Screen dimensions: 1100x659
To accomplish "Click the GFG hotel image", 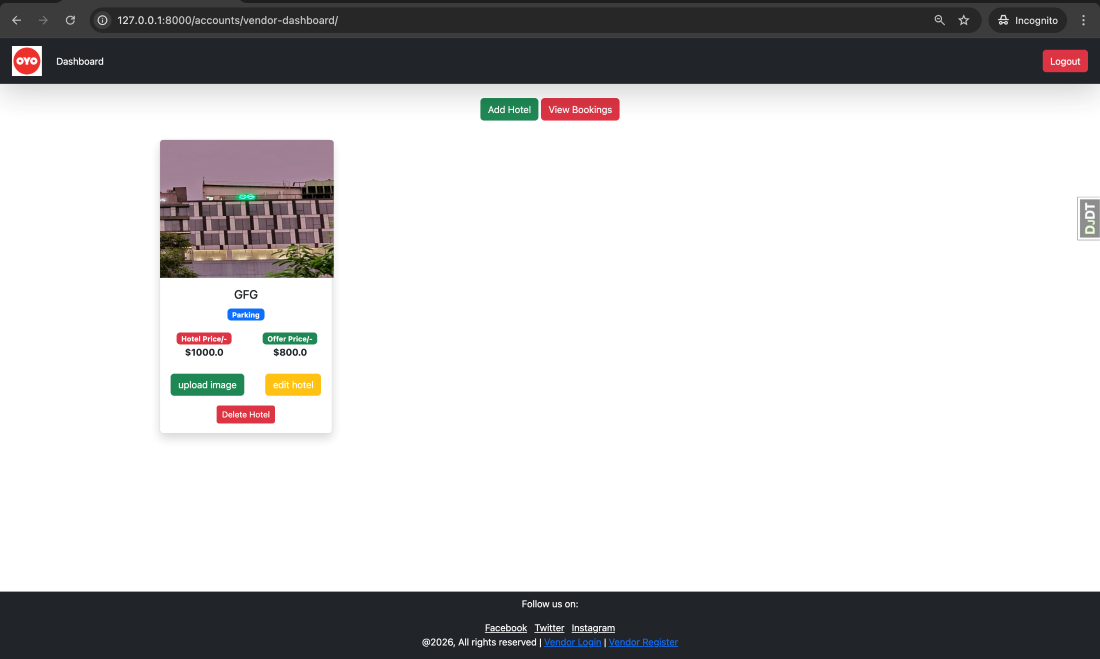I will [247, 208].
